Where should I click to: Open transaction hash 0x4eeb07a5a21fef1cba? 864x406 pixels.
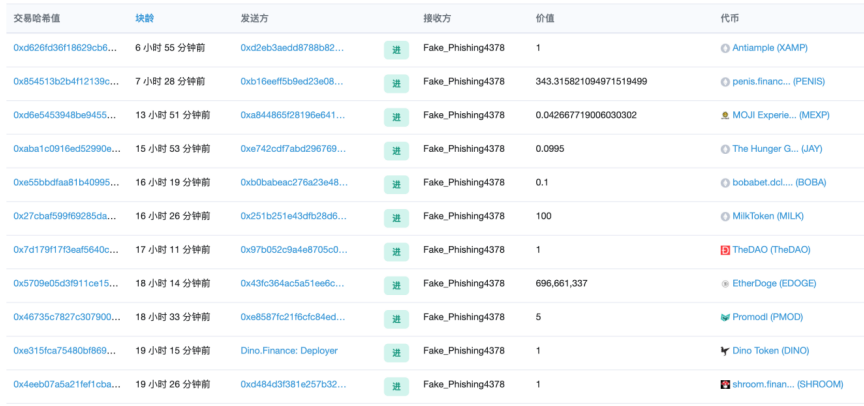pyautogui.click(x=65, y=384)
